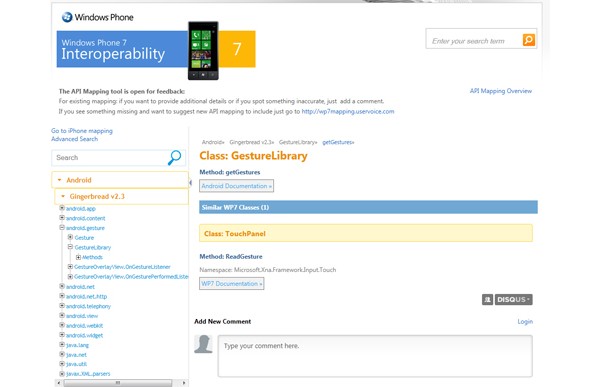600x387 pixels.
Task: Open the android.content package link
Action: [x=85, y=218]
